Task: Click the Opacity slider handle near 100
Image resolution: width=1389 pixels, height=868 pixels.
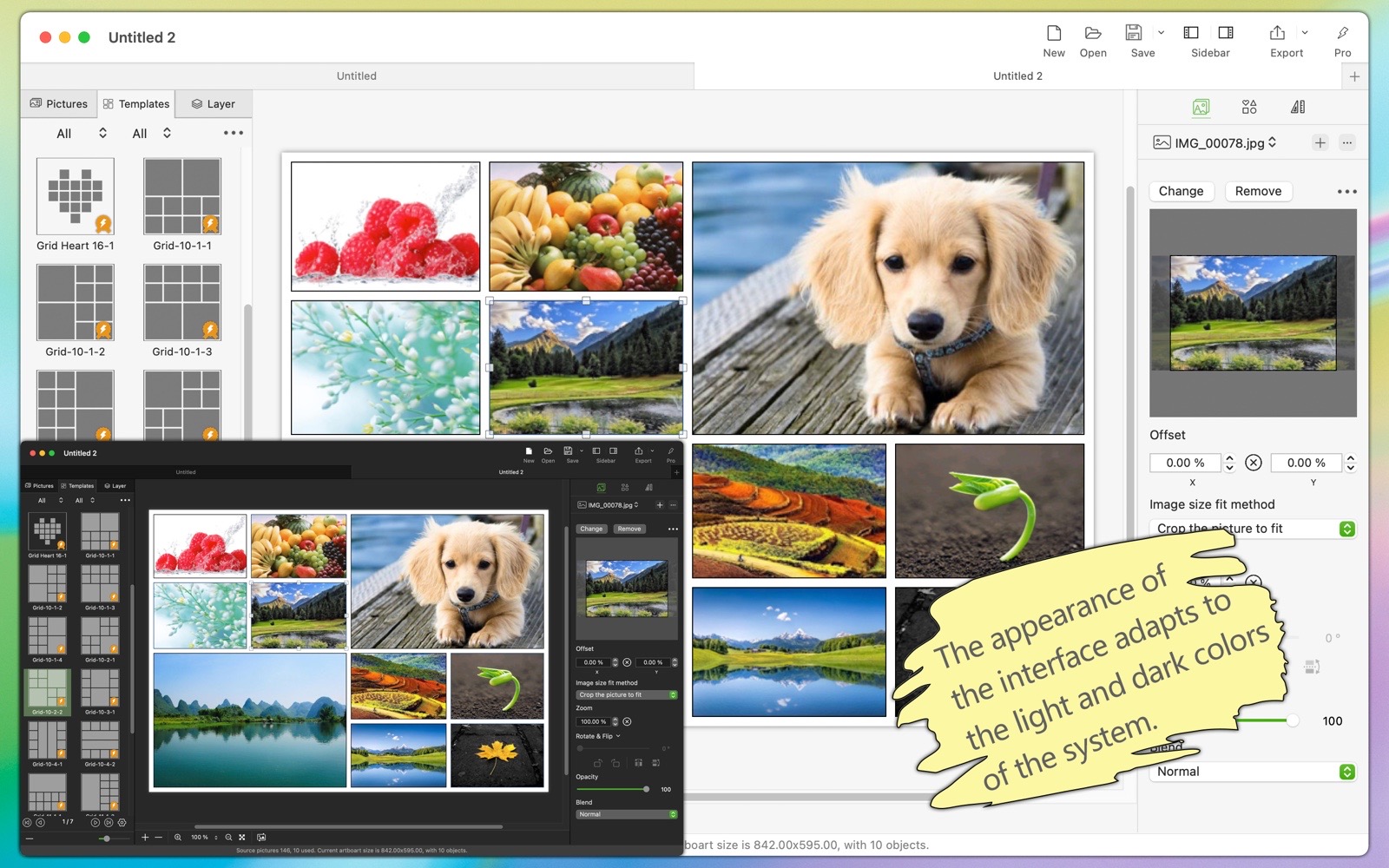Action: pyautogui.click(x=1293, y=720)
